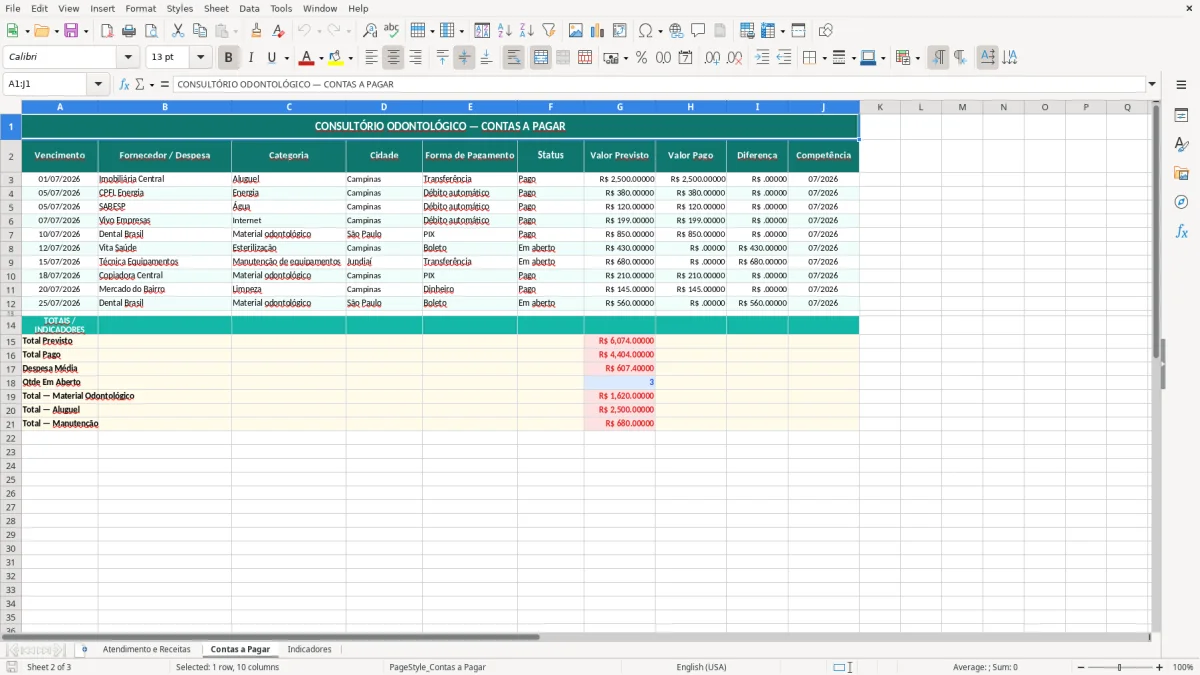The width and height of the screenshot is (1200, 675).
Task: Open sidebar Properties panel
Action: pyautogui.click(x=1181, y=115)
